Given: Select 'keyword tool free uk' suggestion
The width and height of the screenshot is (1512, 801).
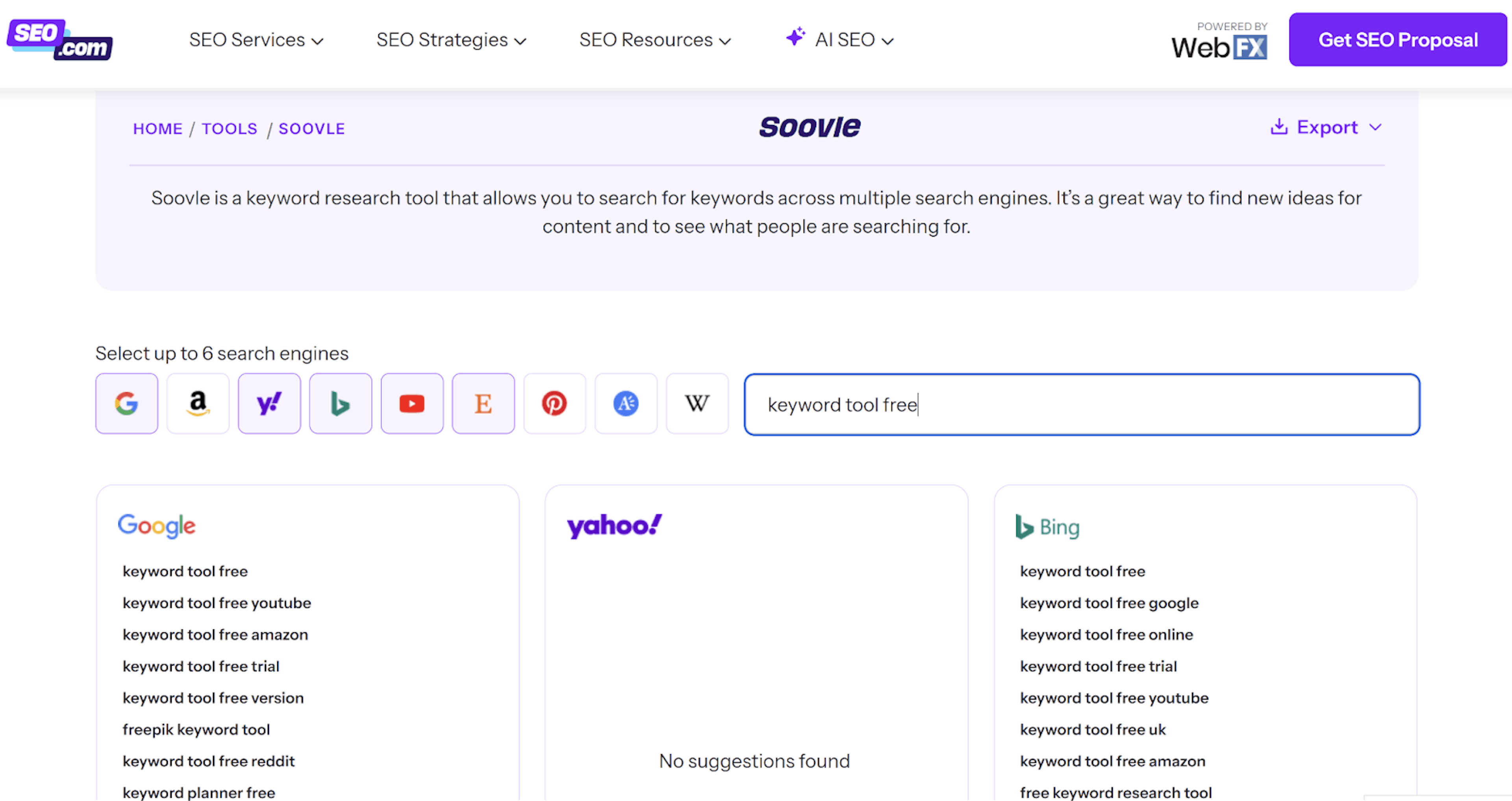Looking at the screenshot, I should [1092, 730].
